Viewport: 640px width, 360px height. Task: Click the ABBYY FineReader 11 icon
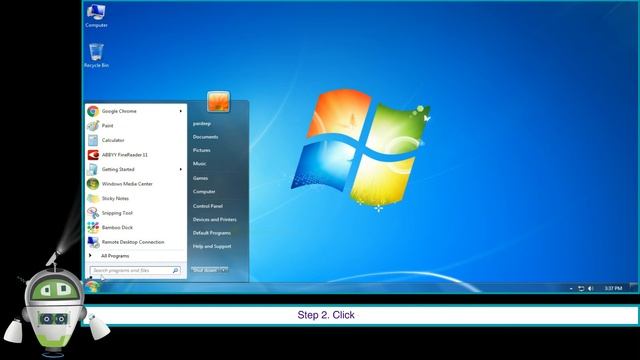point(93,155)
